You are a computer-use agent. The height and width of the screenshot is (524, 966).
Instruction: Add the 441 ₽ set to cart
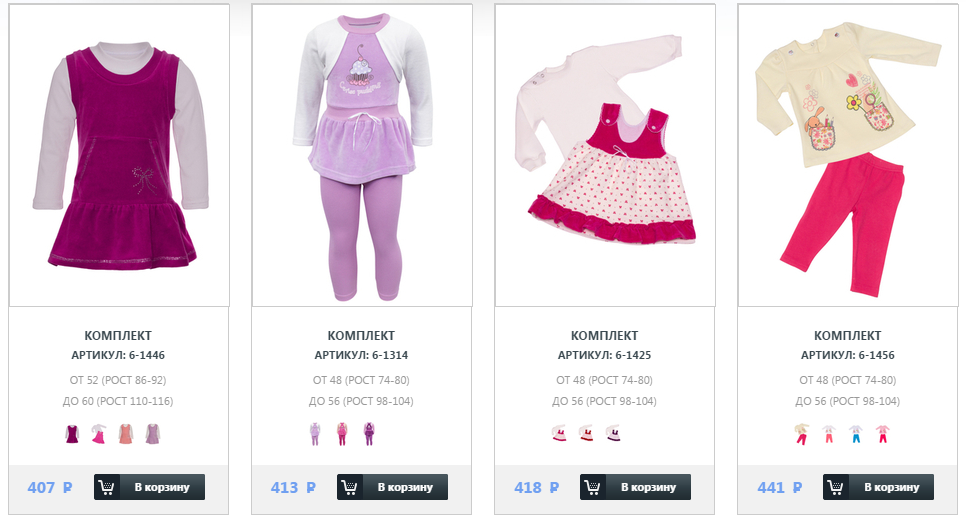[x=879, y=487]
